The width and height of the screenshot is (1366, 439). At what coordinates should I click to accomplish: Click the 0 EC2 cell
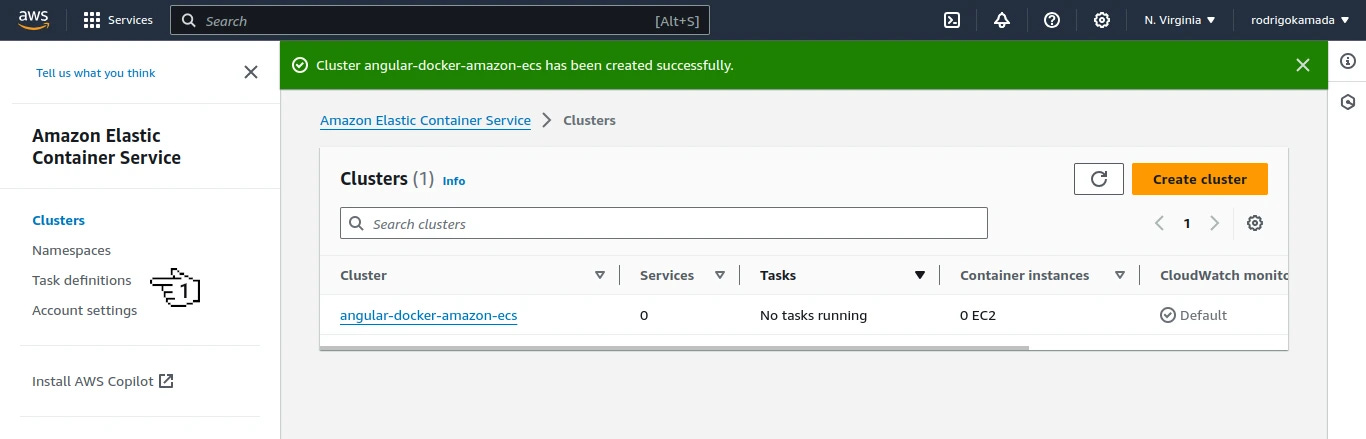[978, 315]
